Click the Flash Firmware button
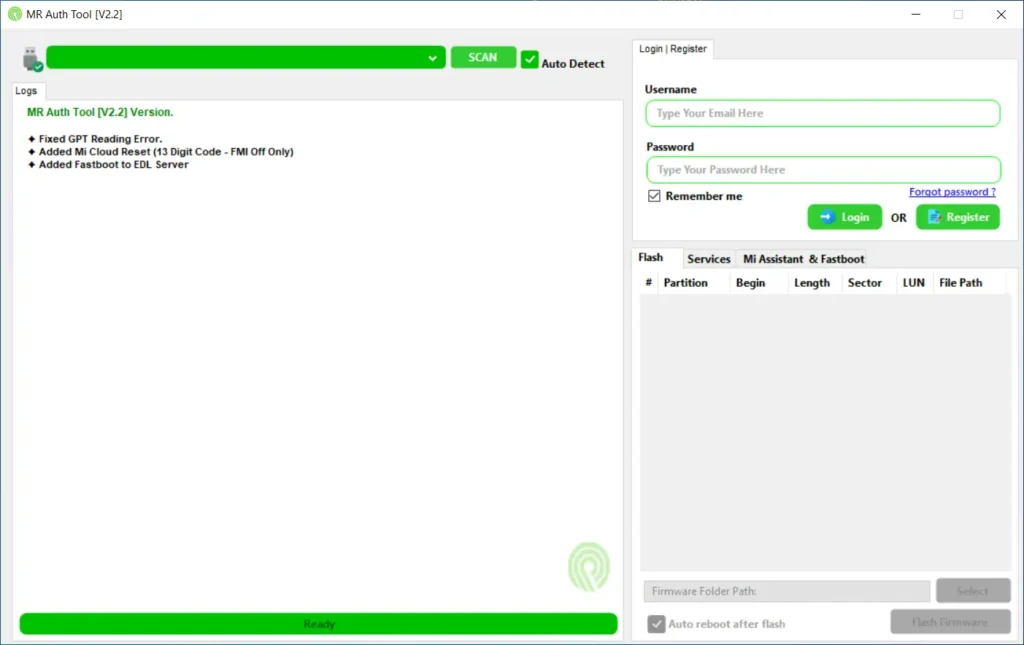The image size is (1024, 645). tap(950, 622)
